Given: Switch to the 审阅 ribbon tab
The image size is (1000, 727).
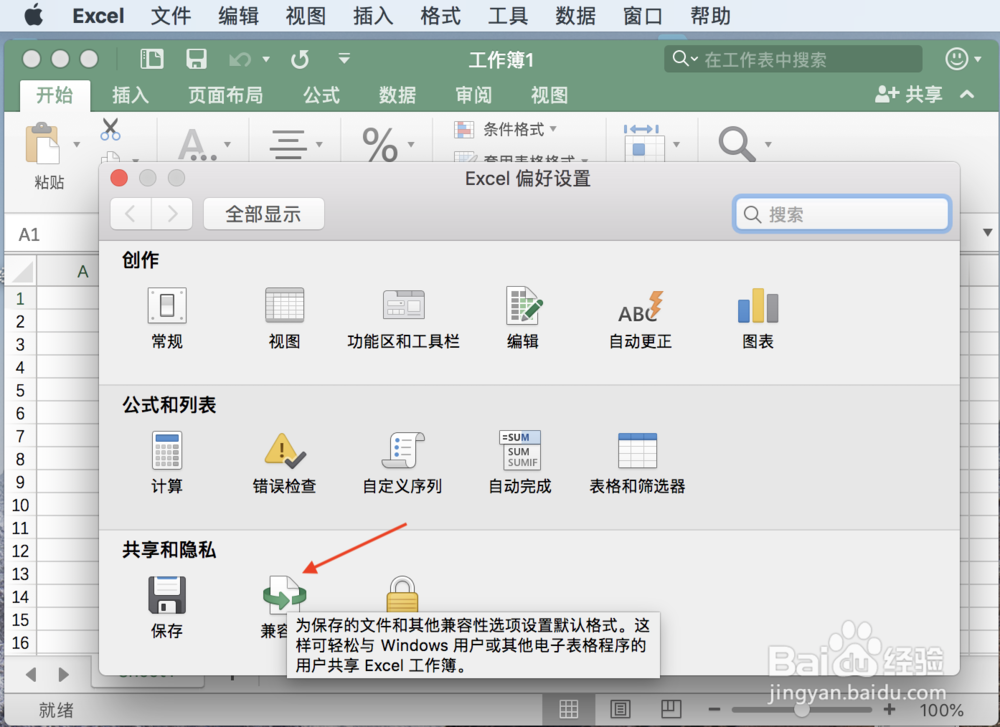Looking at the screenshot, I should 473,96.
